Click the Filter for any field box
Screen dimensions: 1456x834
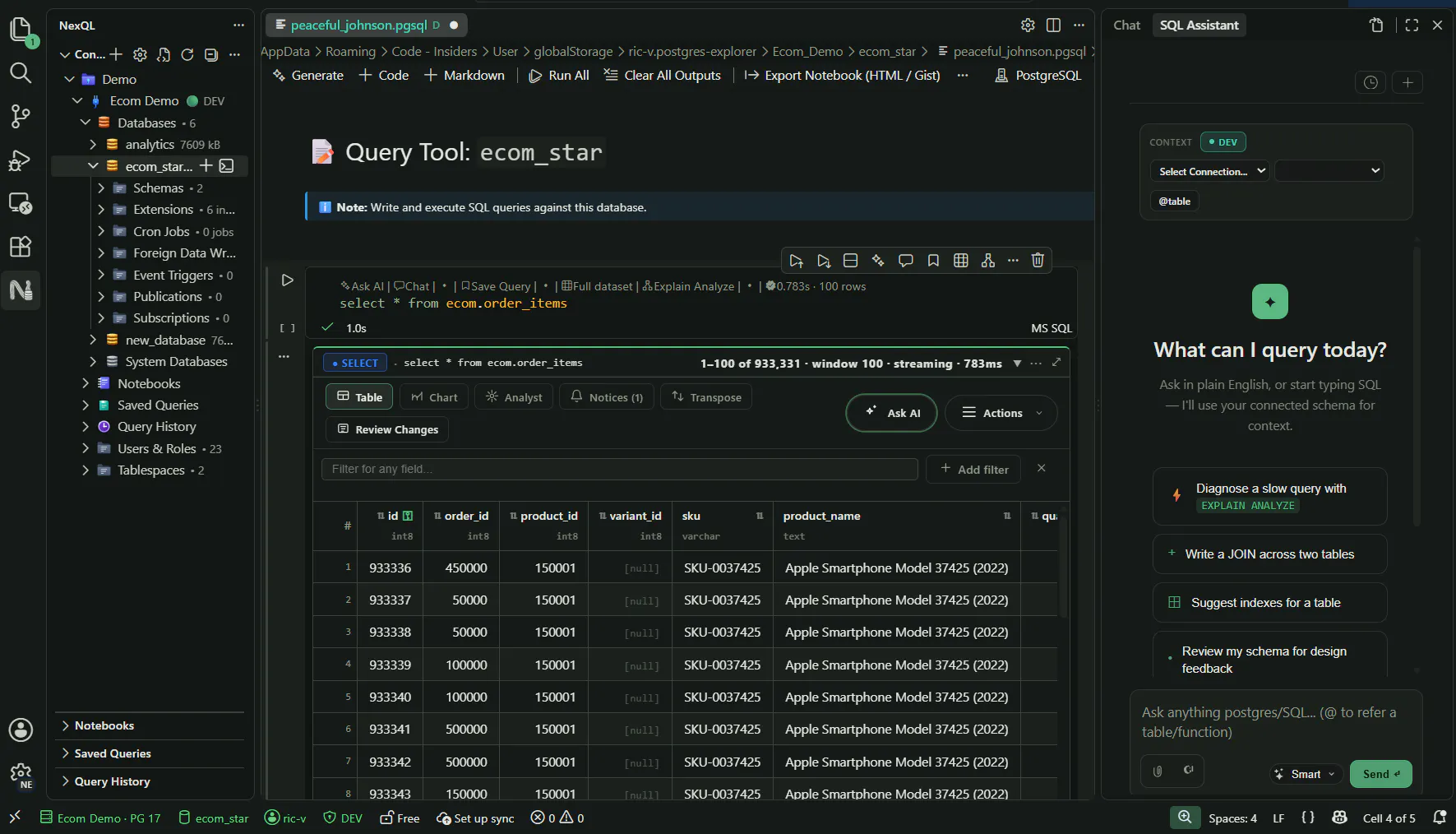point(620,469)
